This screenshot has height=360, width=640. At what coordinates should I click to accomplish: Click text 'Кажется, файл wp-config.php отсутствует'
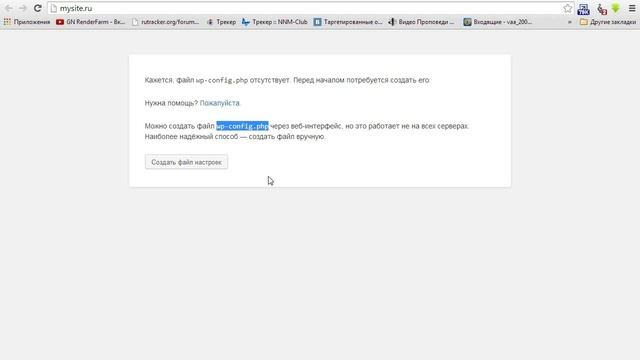217,80
